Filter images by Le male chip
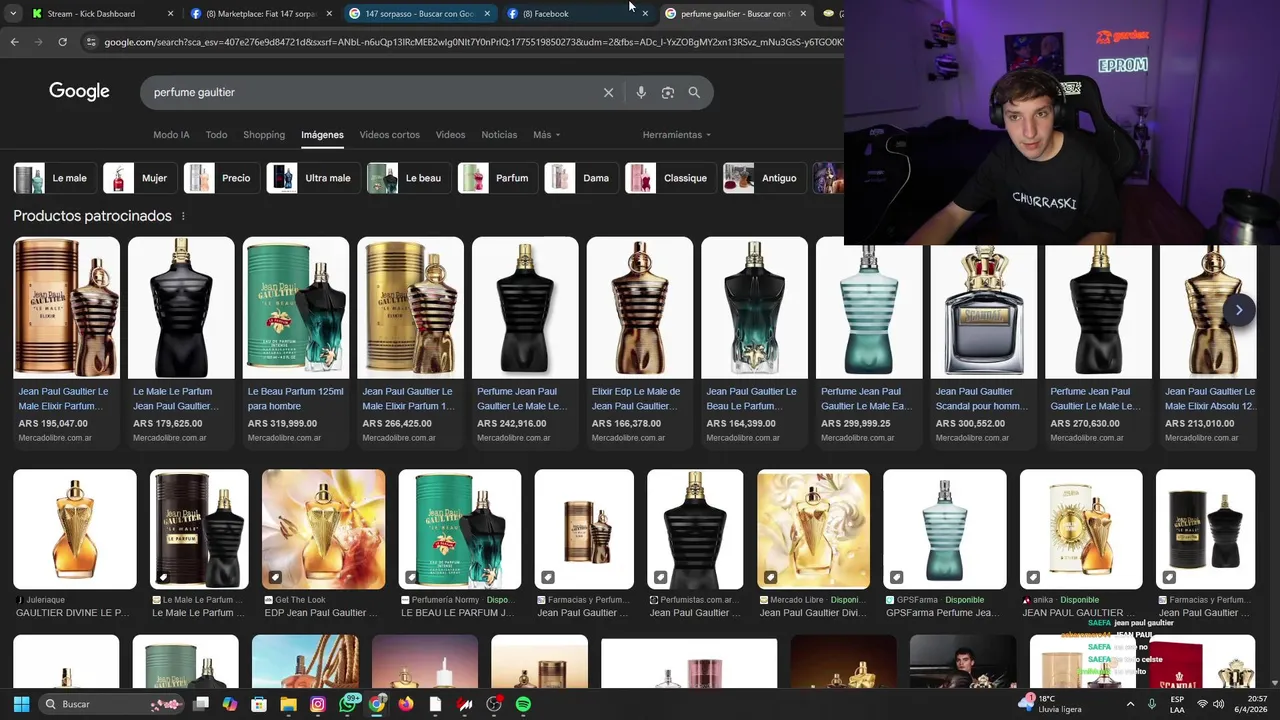The width and height of the screenshot is (1280, 720). [x=53, y=178]
